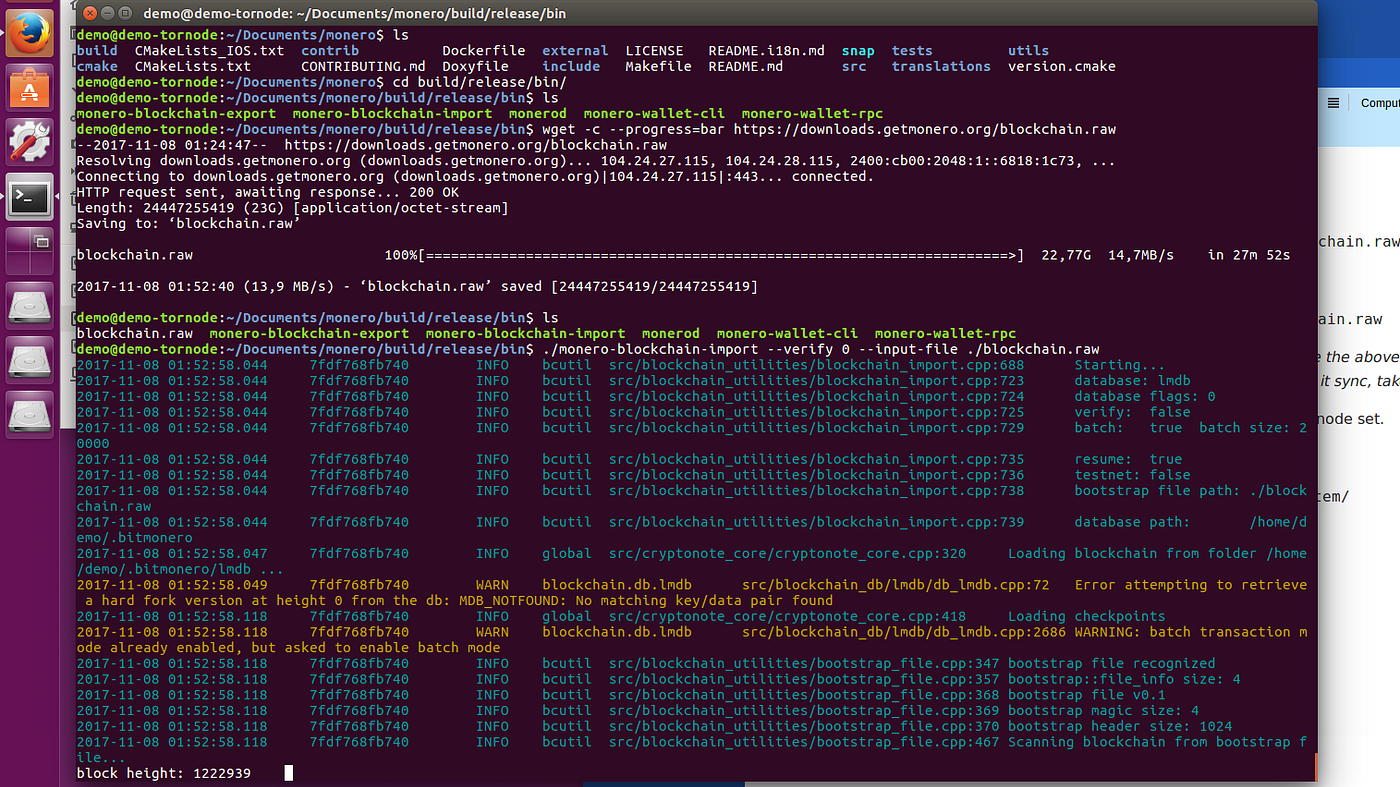Click the 'verify: false' log message
This screenshot has height=787, width=1400.
[x=1133, y=412]
